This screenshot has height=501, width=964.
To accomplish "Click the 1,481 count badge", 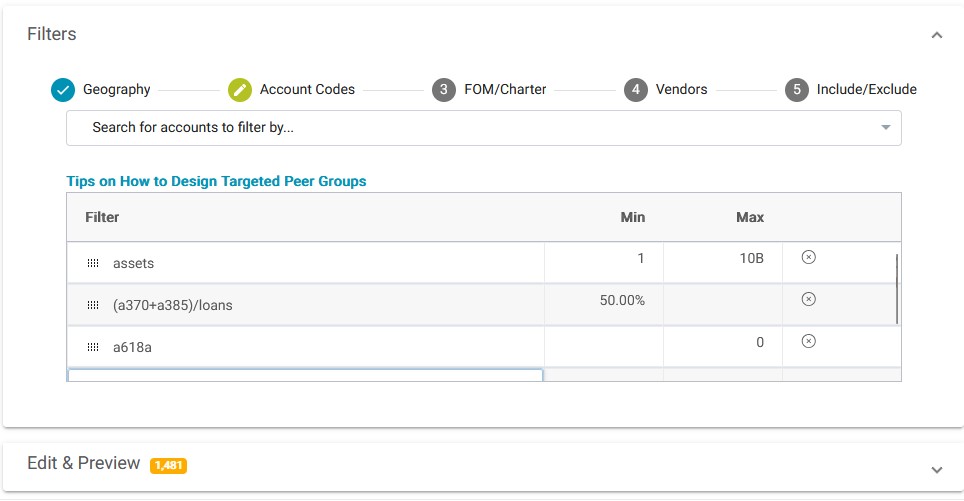I will 168,465.
